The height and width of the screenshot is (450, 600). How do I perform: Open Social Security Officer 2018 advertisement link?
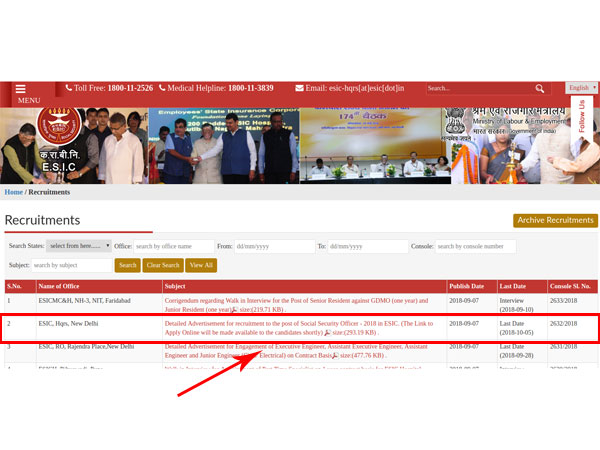pos(299,328)
